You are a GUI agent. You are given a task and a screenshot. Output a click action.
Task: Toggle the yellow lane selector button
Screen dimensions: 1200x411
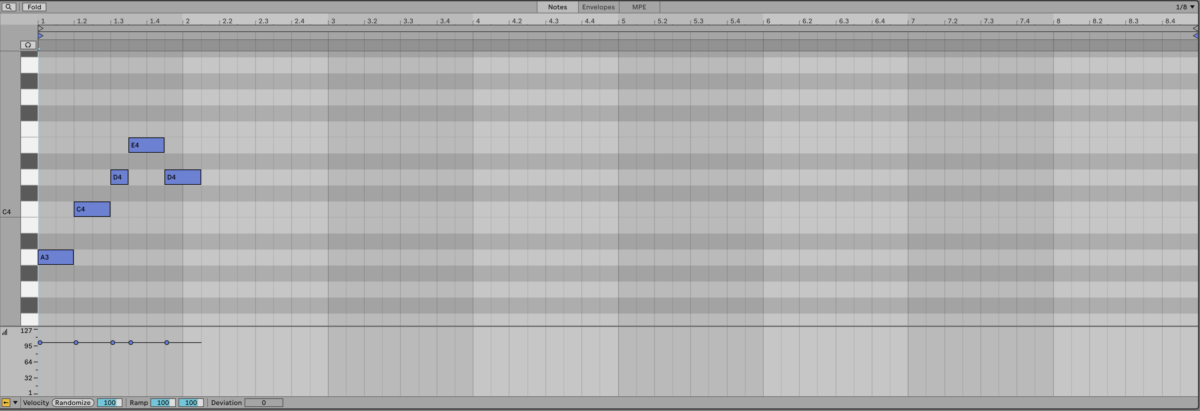(6, 402)
